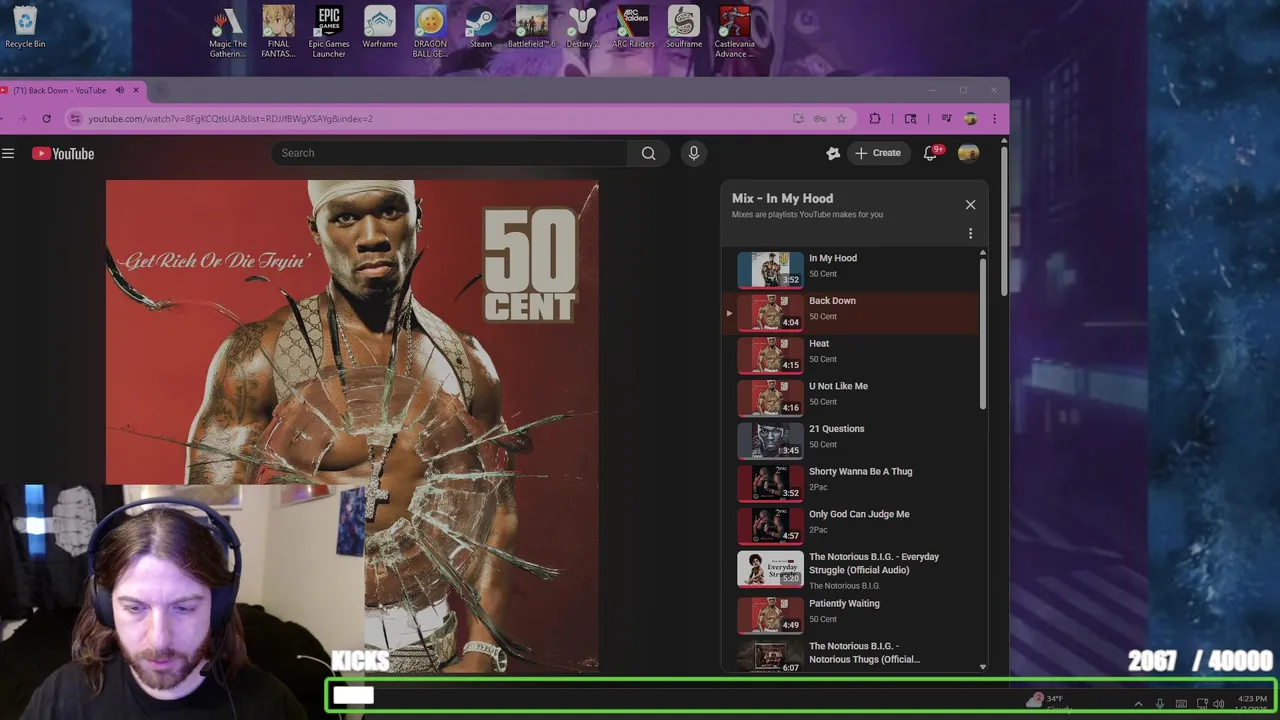1280x720 pixels.
Task: Play 21 Questions from the playlist
Action: [850, 440]
